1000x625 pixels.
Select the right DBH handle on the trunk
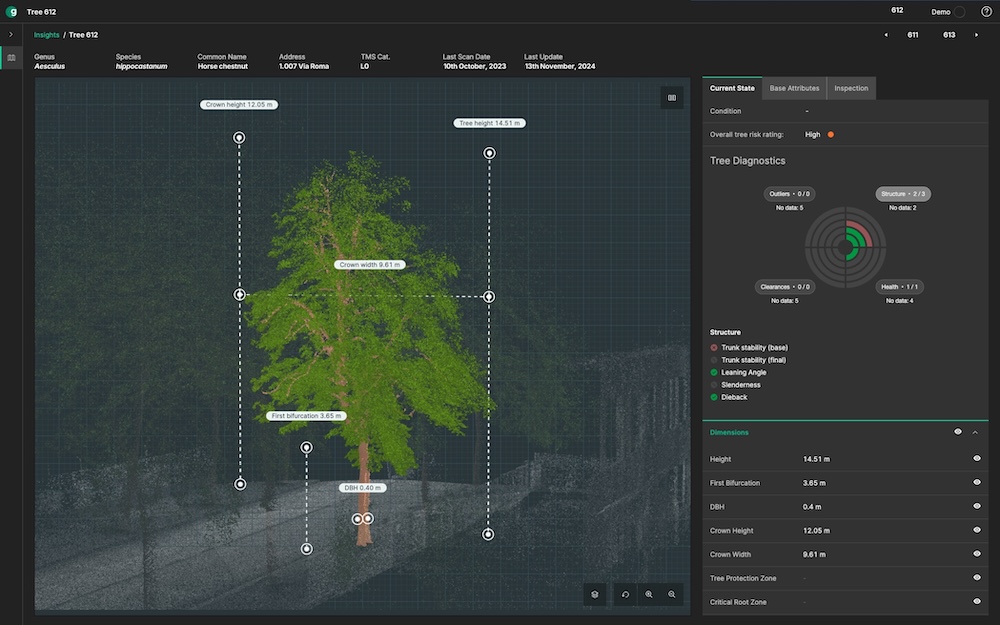(368, 518)
